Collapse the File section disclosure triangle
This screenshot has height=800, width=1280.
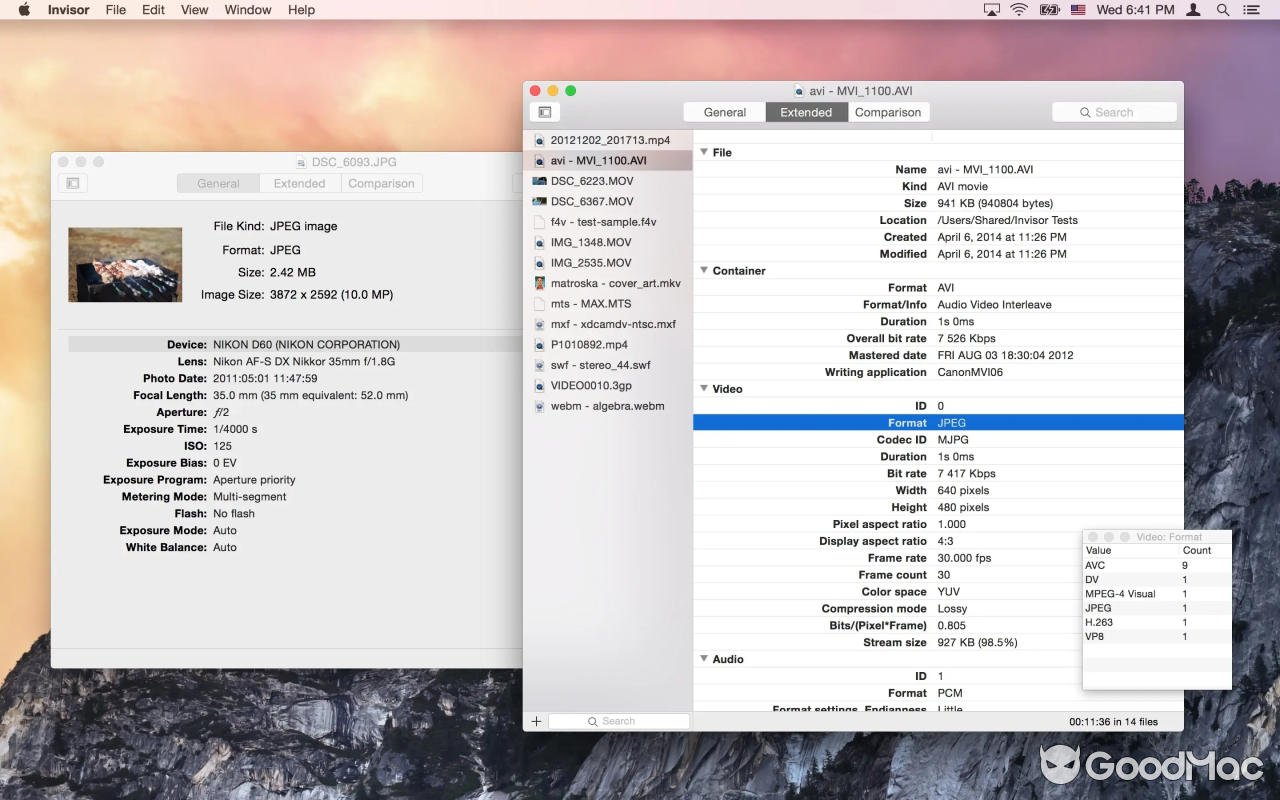pos(704,152)
